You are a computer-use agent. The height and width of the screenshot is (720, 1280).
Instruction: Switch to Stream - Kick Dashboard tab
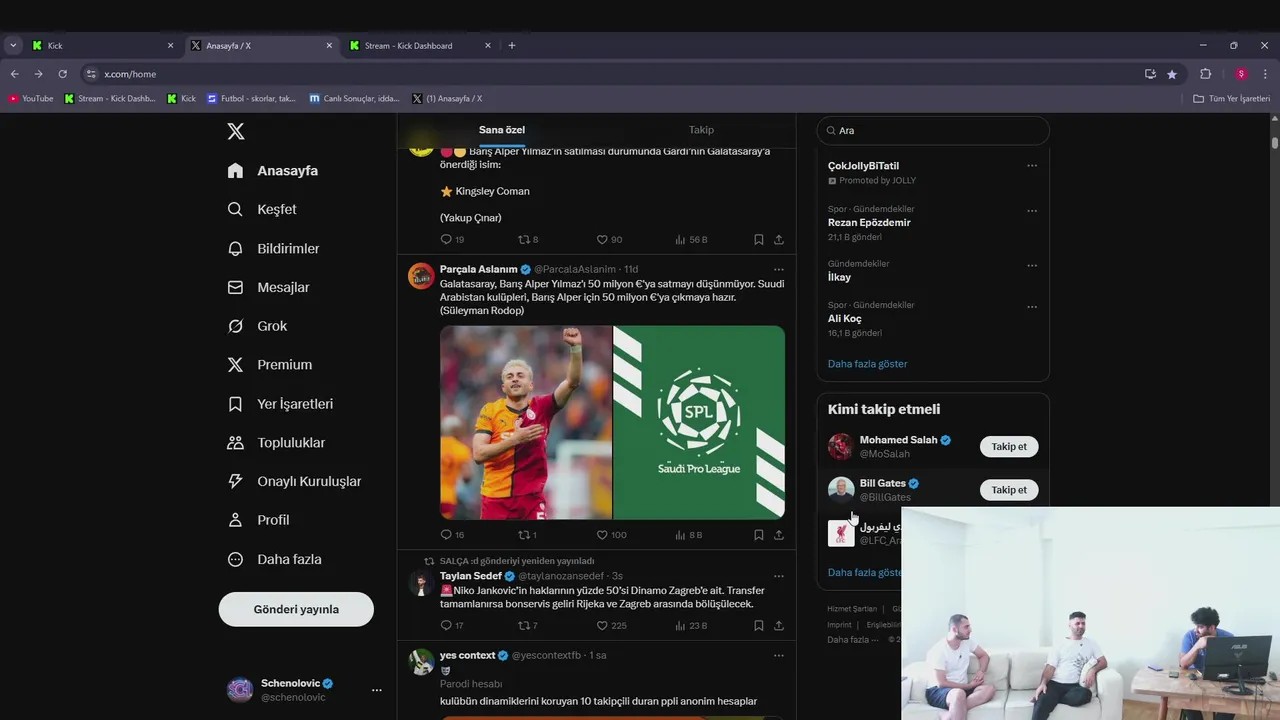coord(420,45)
